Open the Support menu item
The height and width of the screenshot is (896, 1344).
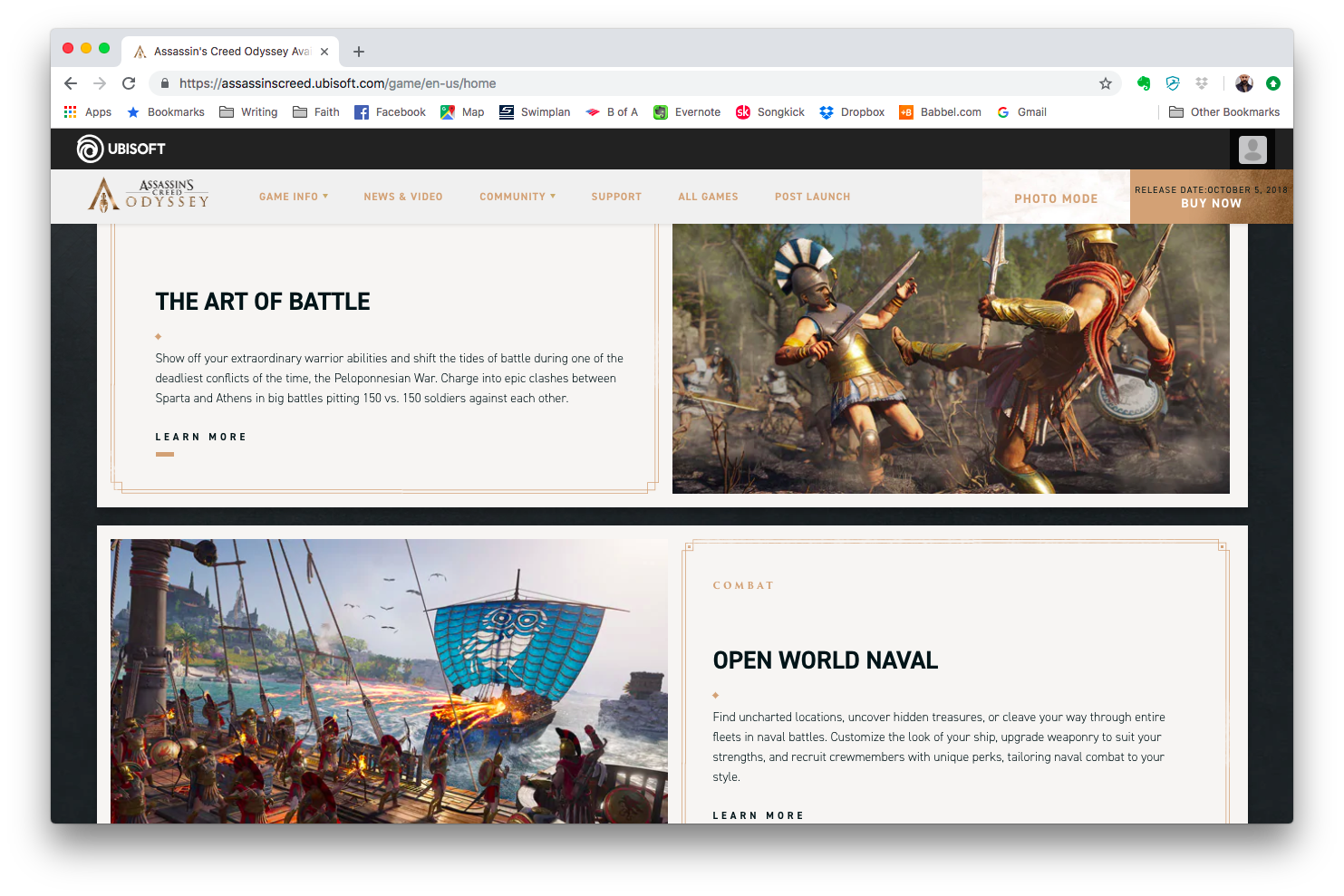[x=616, y=197]
